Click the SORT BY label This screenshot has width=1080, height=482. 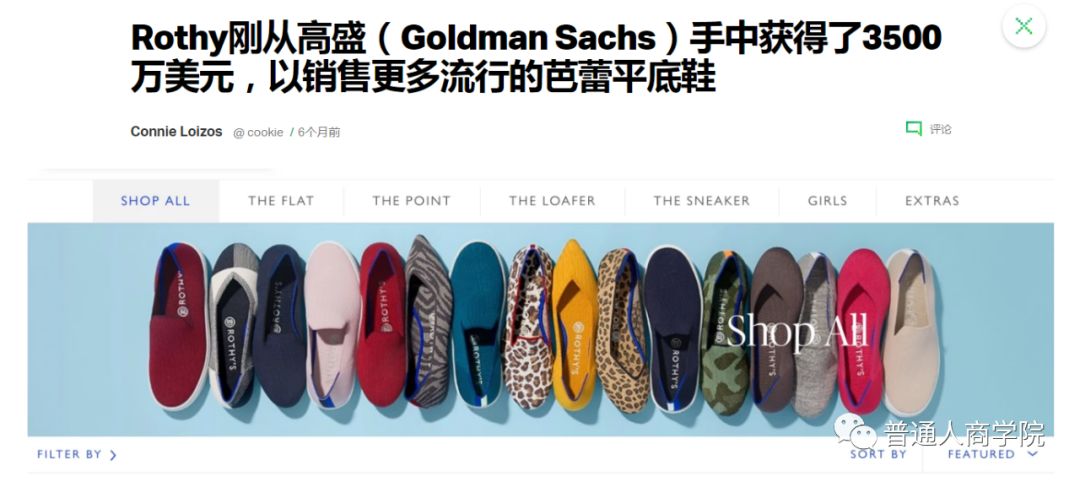(878, 454)
